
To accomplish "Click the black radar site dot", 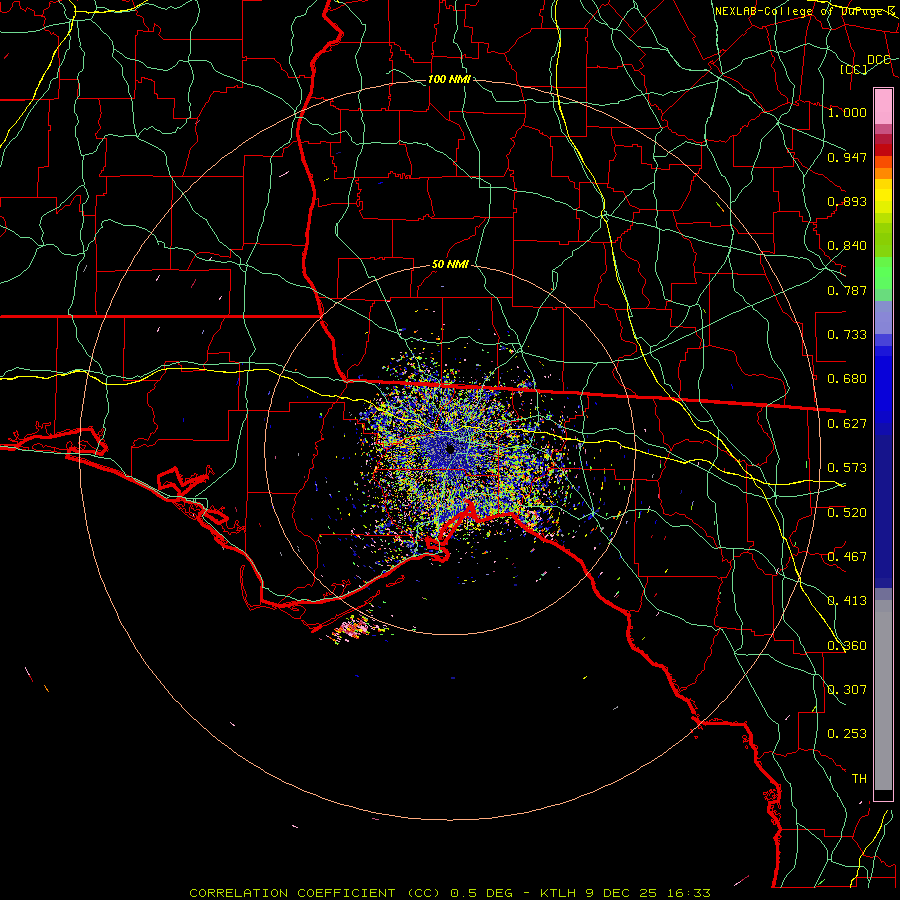I will point(450,449).
